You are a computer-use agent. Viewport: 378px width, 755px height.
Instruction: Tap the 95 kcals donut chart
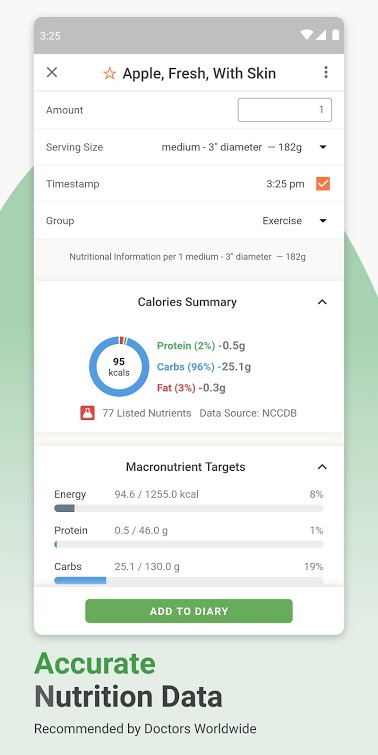[x=119, y=366]
